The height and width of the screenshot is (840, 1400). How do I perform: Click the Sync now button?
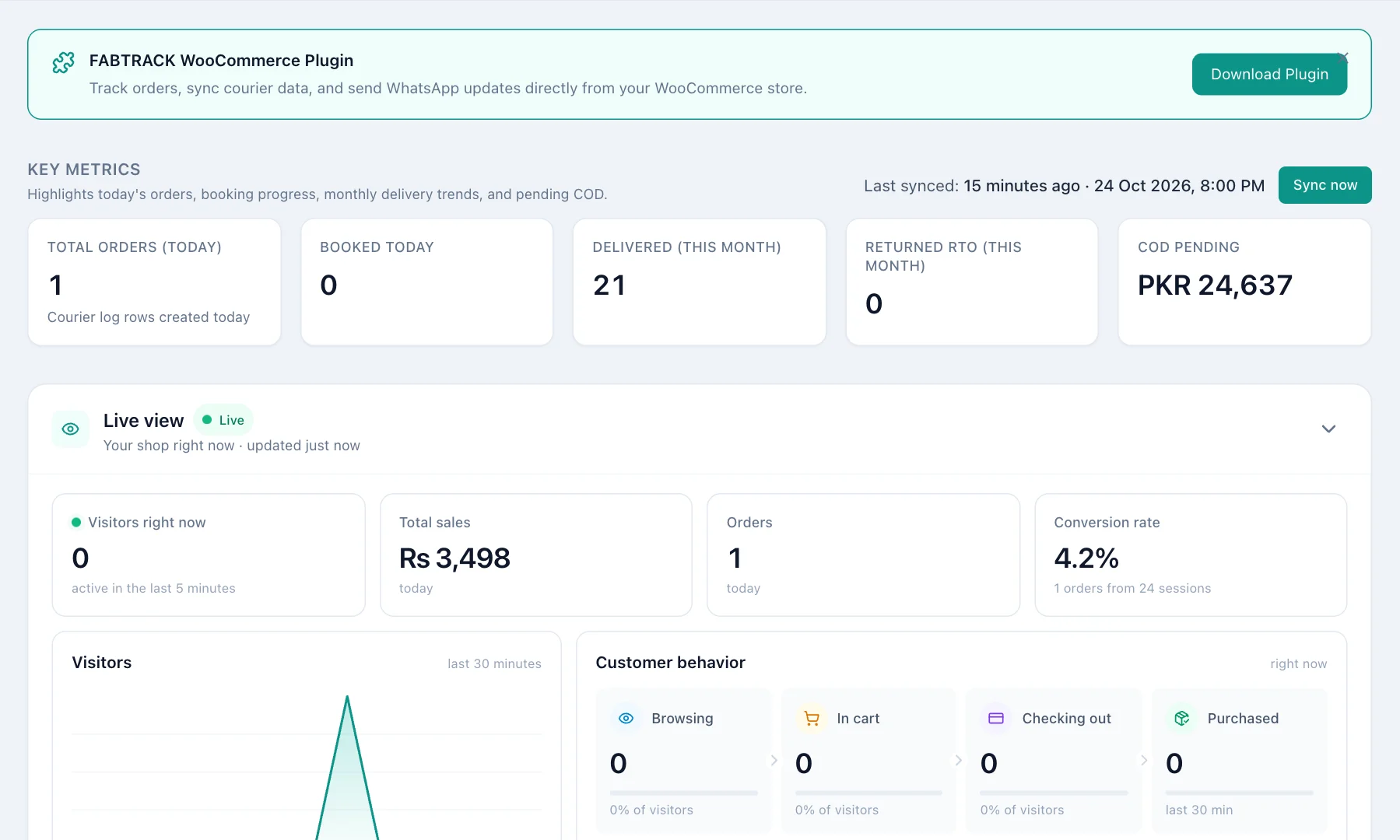(x=1325, y=185)
